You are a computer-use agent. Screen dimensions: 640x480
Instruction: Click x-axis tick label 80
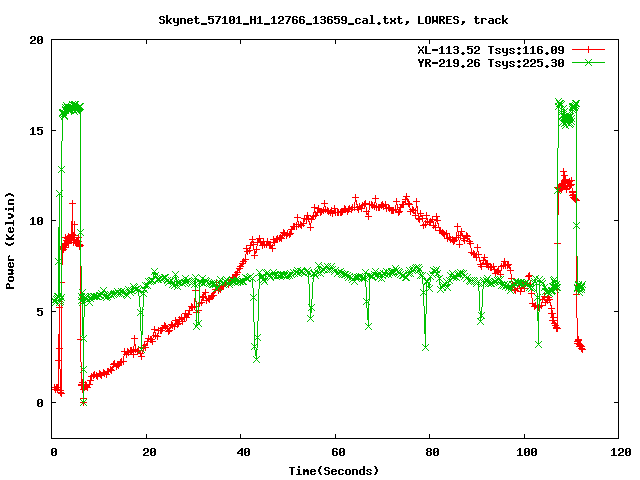click(x=432, y=452)
